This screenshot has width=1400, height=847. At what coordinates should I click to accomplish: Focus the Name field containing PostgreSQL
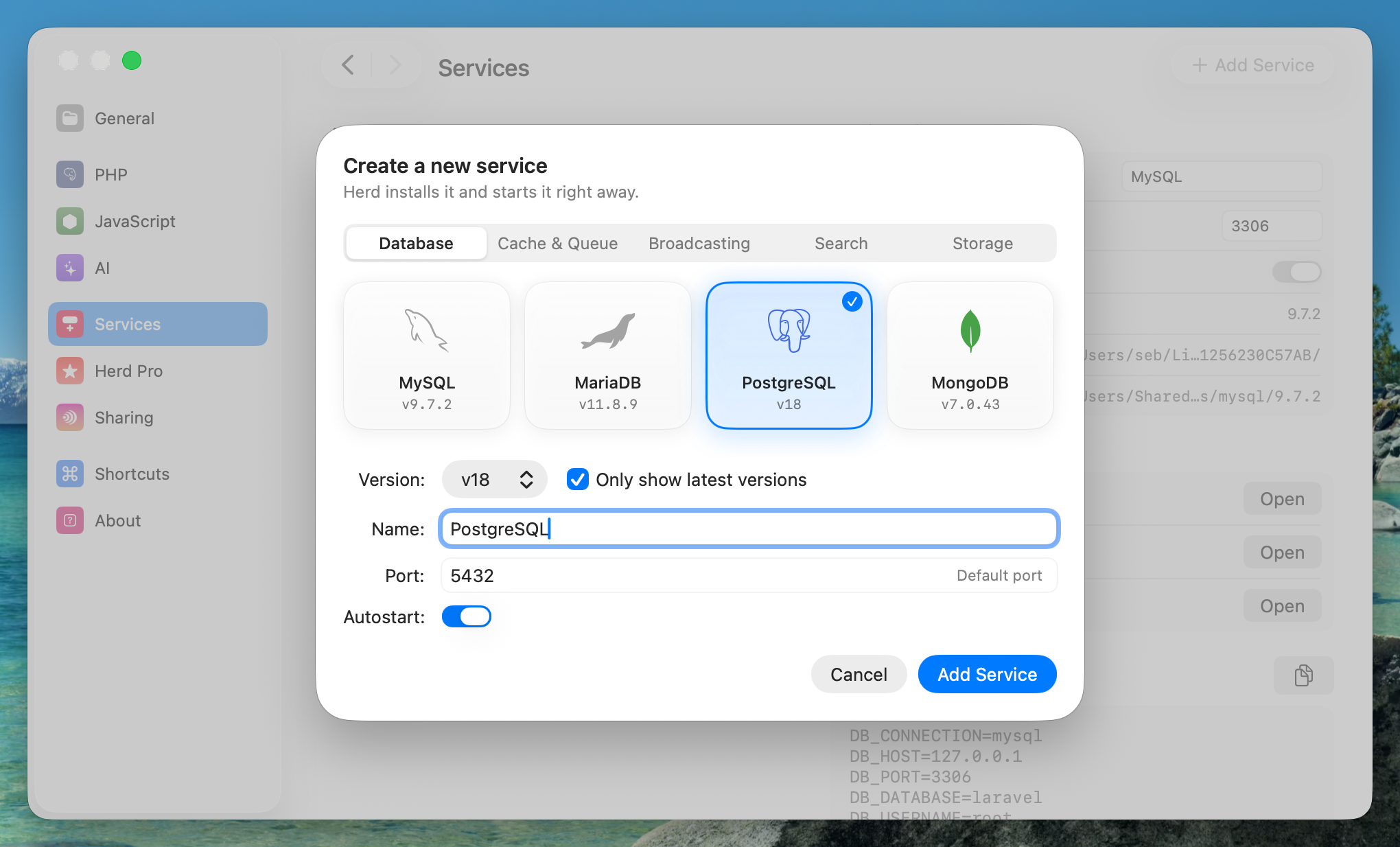click(749, 529)
